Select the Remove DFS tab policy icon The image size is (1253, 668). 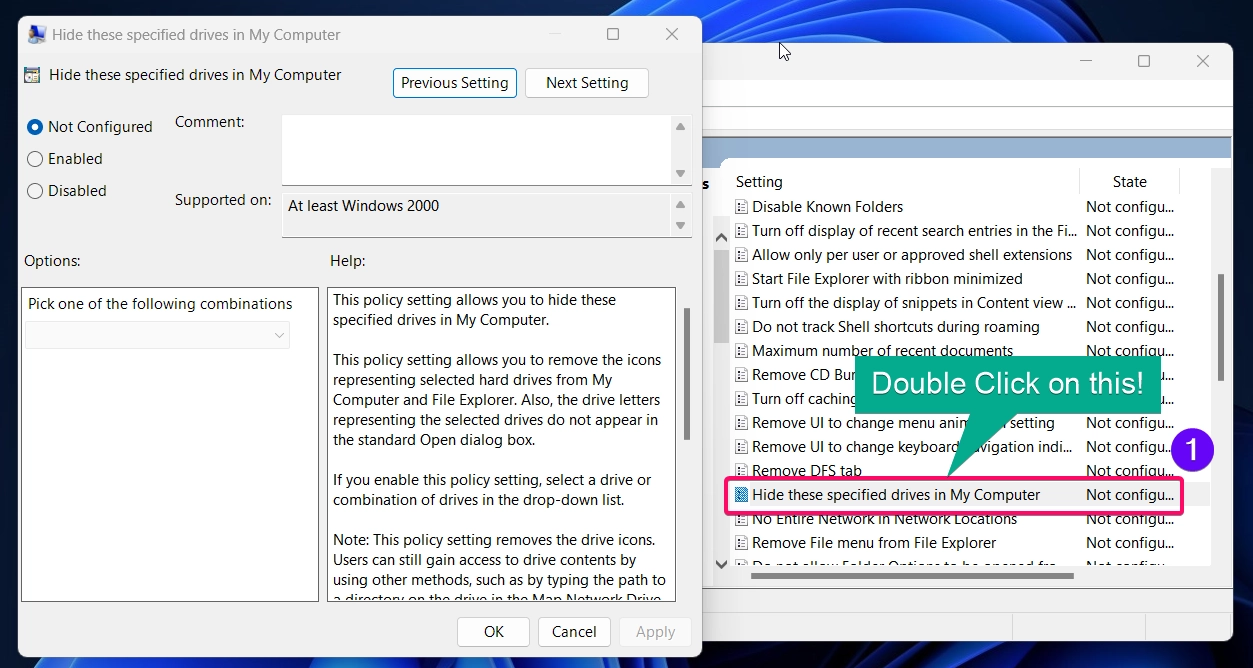(742, 471)
